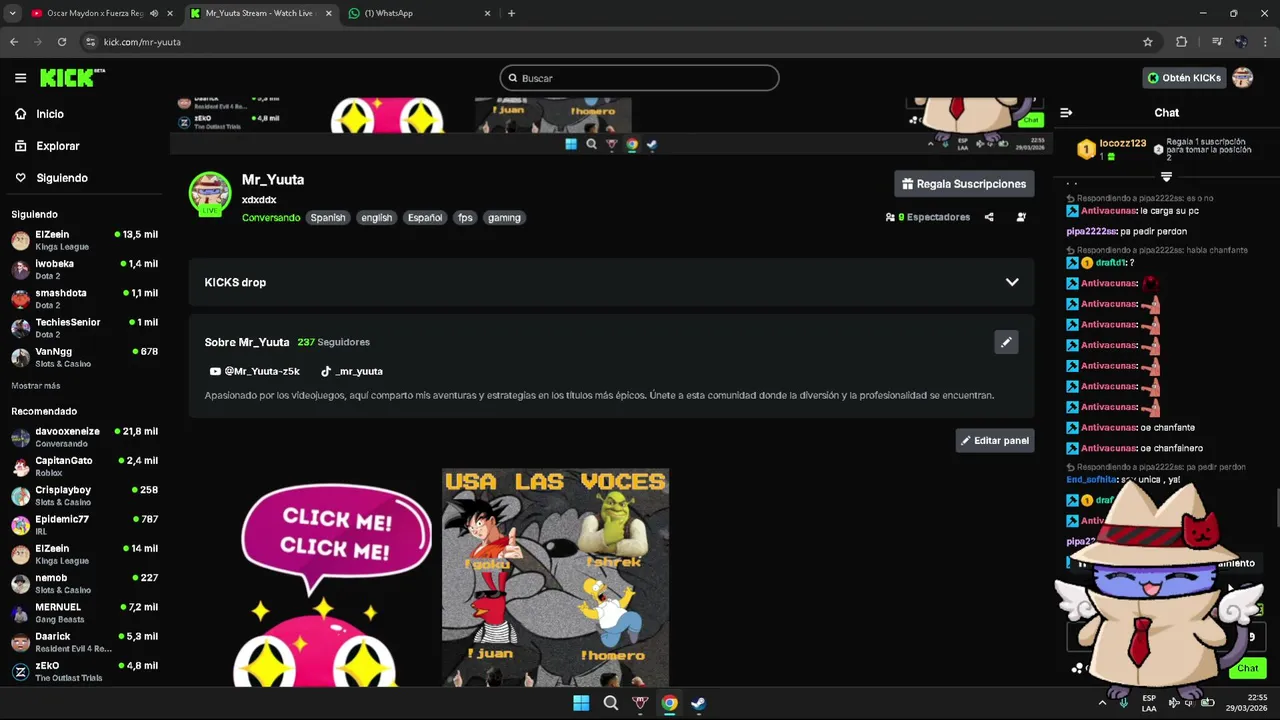
Task: Open the VanNgg Slots & Casino channel
Action: click(84, 357)
